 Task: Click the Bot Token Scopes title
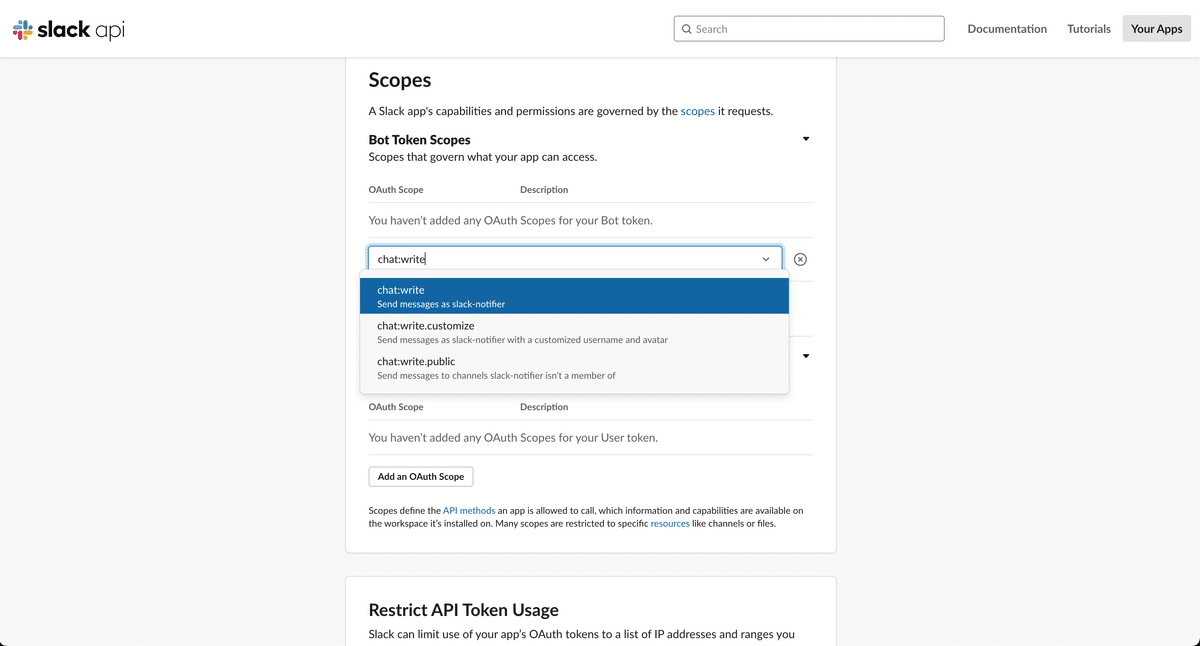pyautogui.click(x=420, y=140)
